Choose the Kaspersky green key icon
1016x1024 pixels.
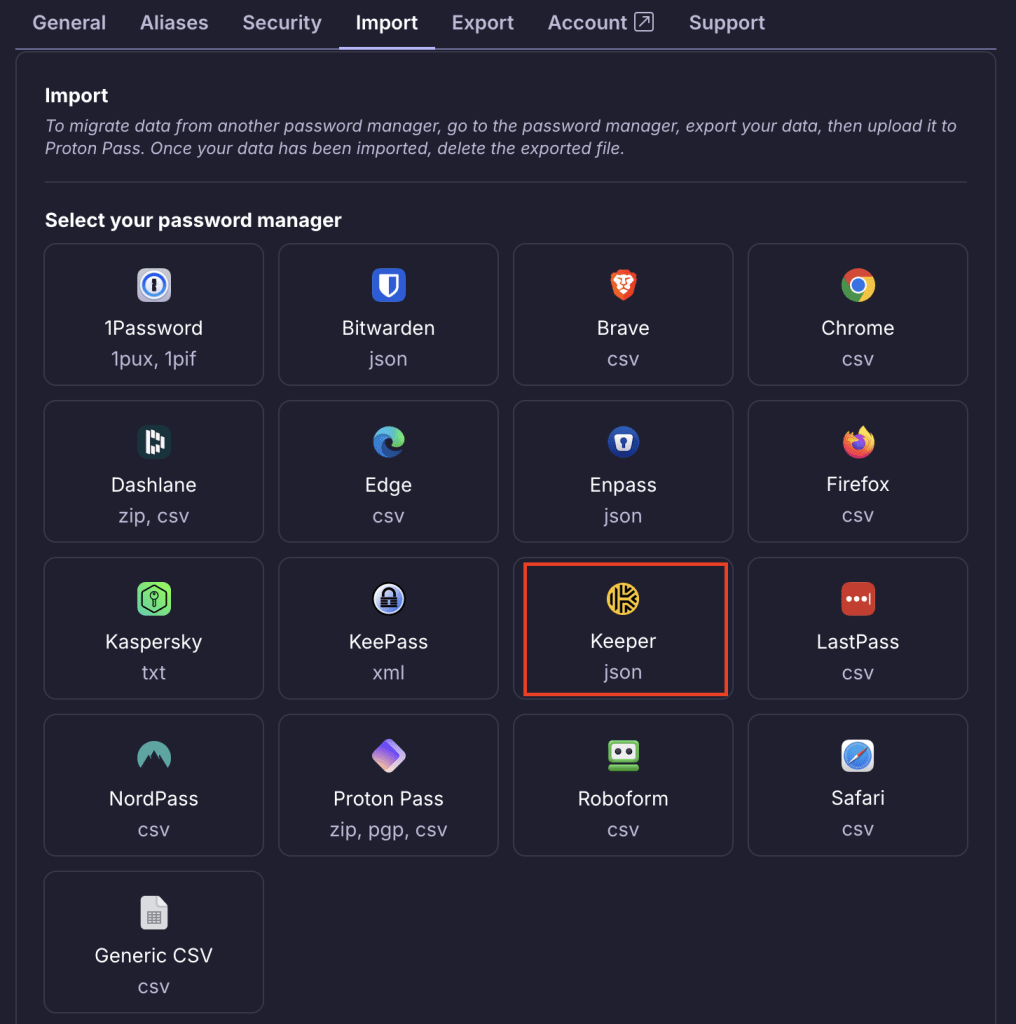pos(153,599)
